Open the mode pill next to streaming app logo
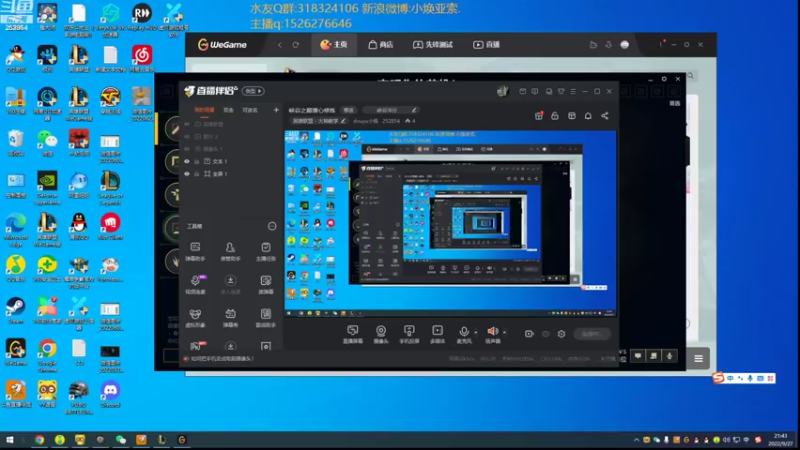800x450 pixels. (x=253, y=91)
